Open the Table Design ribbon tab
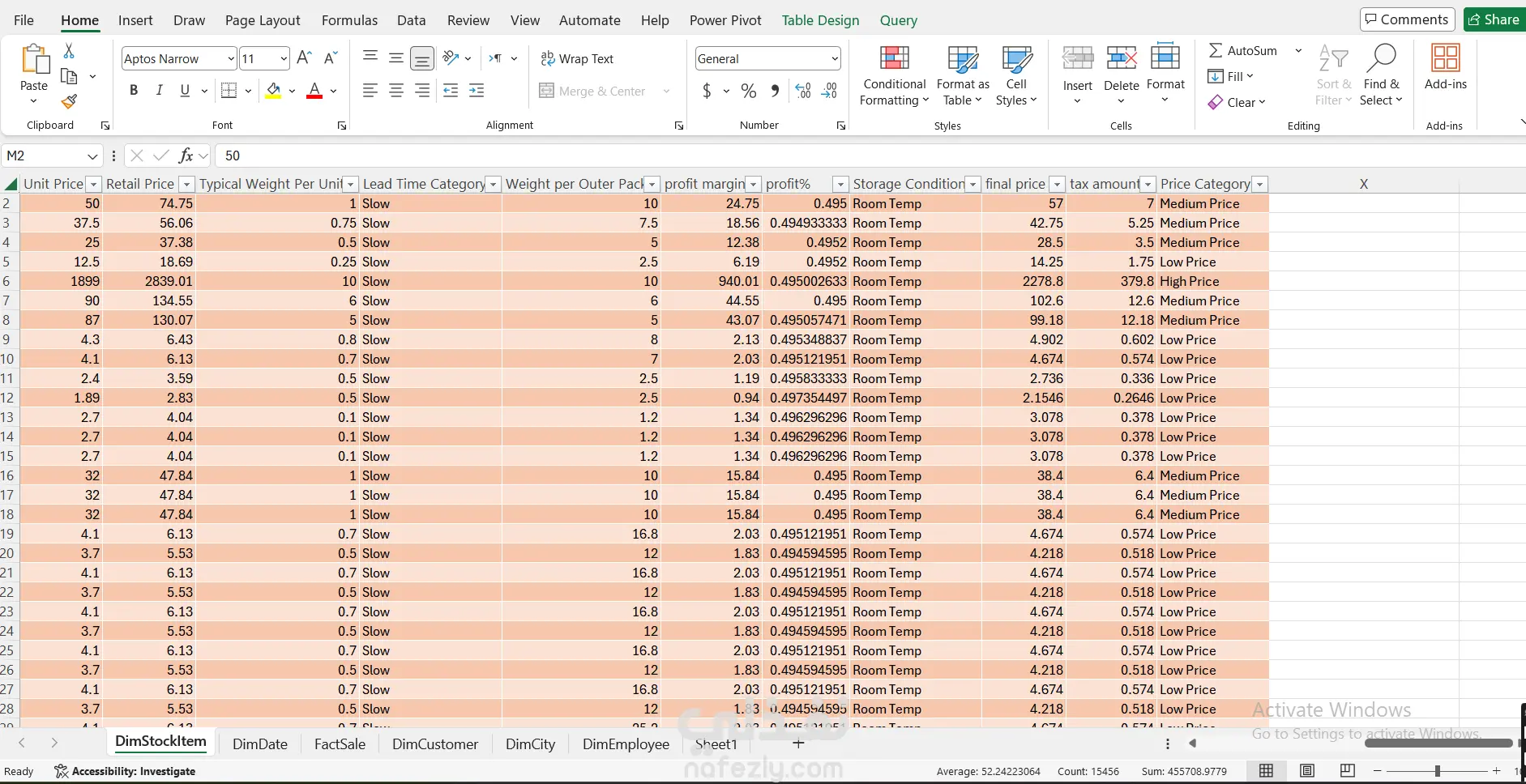Screen dimensions: 1526x784 (820, 20)
